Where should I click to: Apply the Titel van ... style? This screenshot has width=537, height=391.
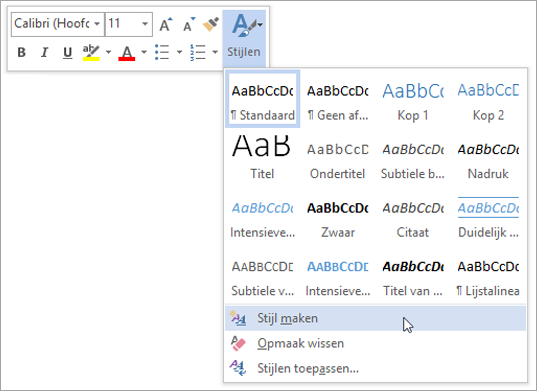[413, 275]
